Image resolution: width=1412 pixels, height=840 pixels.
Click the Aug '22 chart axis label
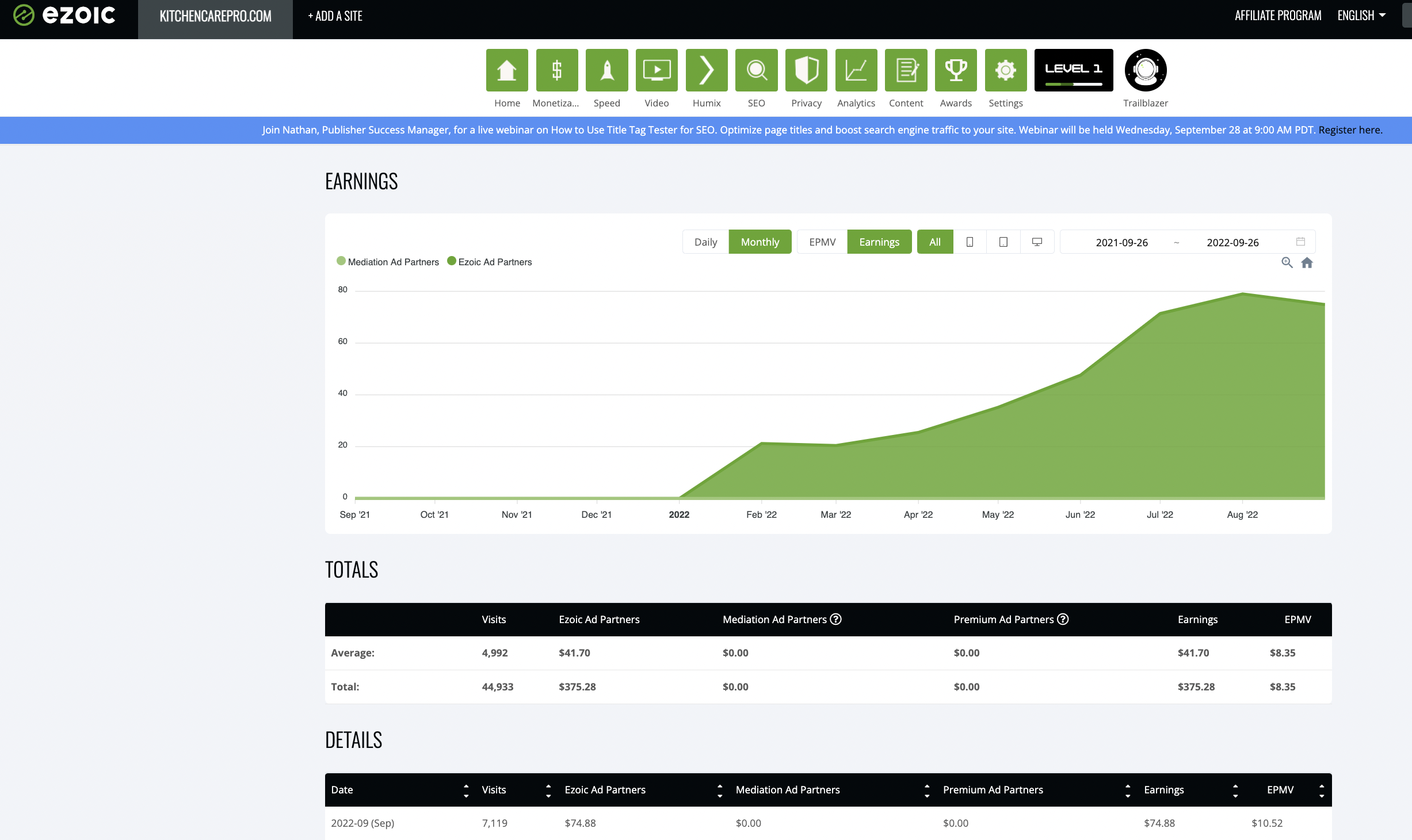click(x=1242, y=514)
